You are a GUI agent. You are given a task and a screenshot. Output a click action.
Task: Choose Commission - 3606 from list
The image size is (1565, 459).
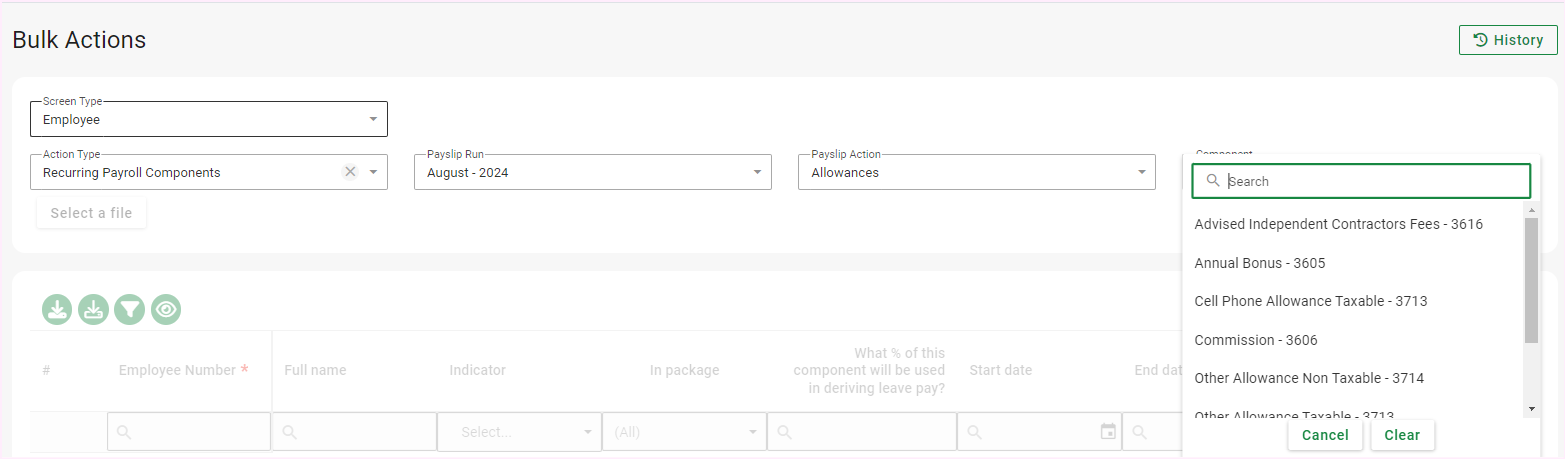[1255, 340]
